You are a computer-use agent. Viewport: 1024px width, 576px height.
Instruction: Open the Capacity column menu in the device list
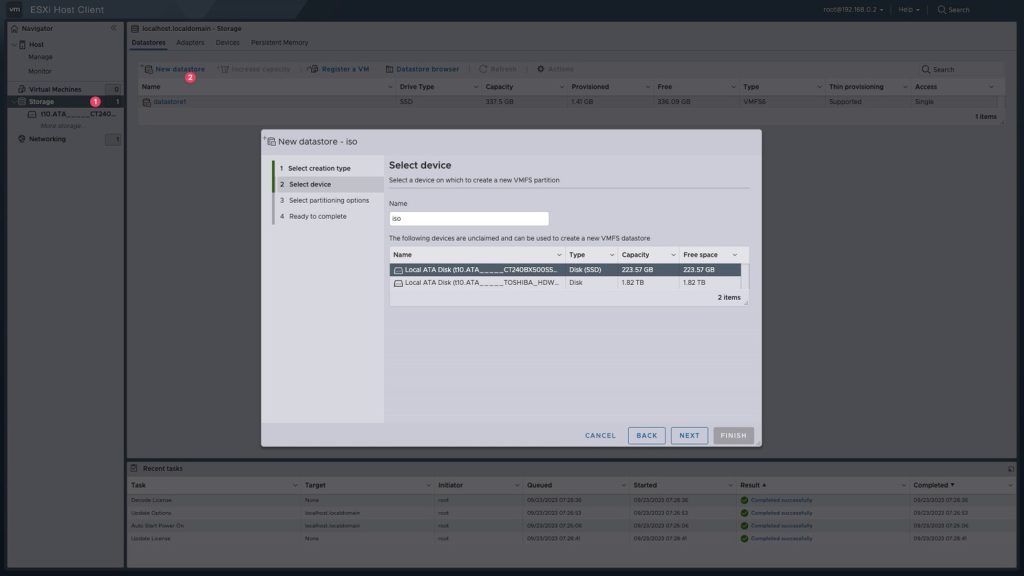(x=673, y=255)
